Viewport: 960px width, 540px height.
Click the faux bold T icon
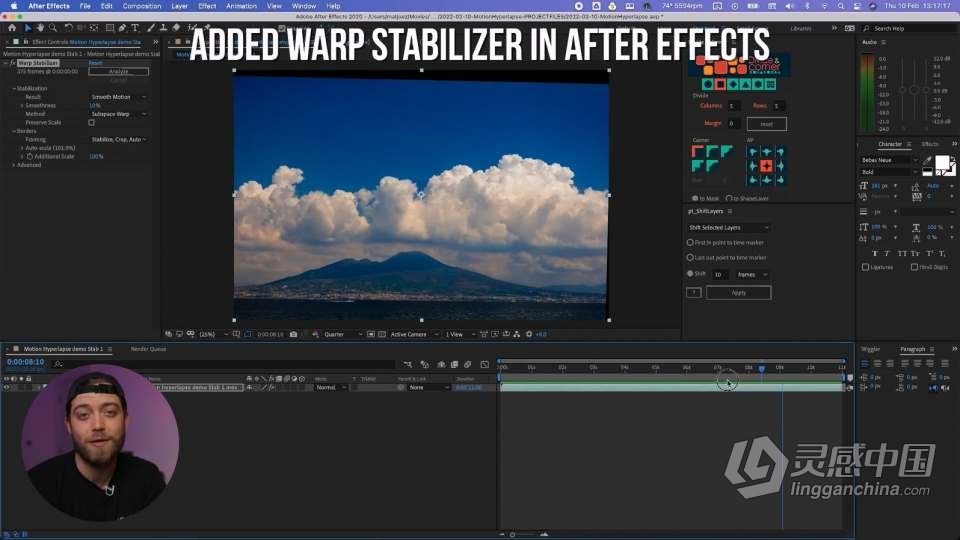tap(875, 253)
